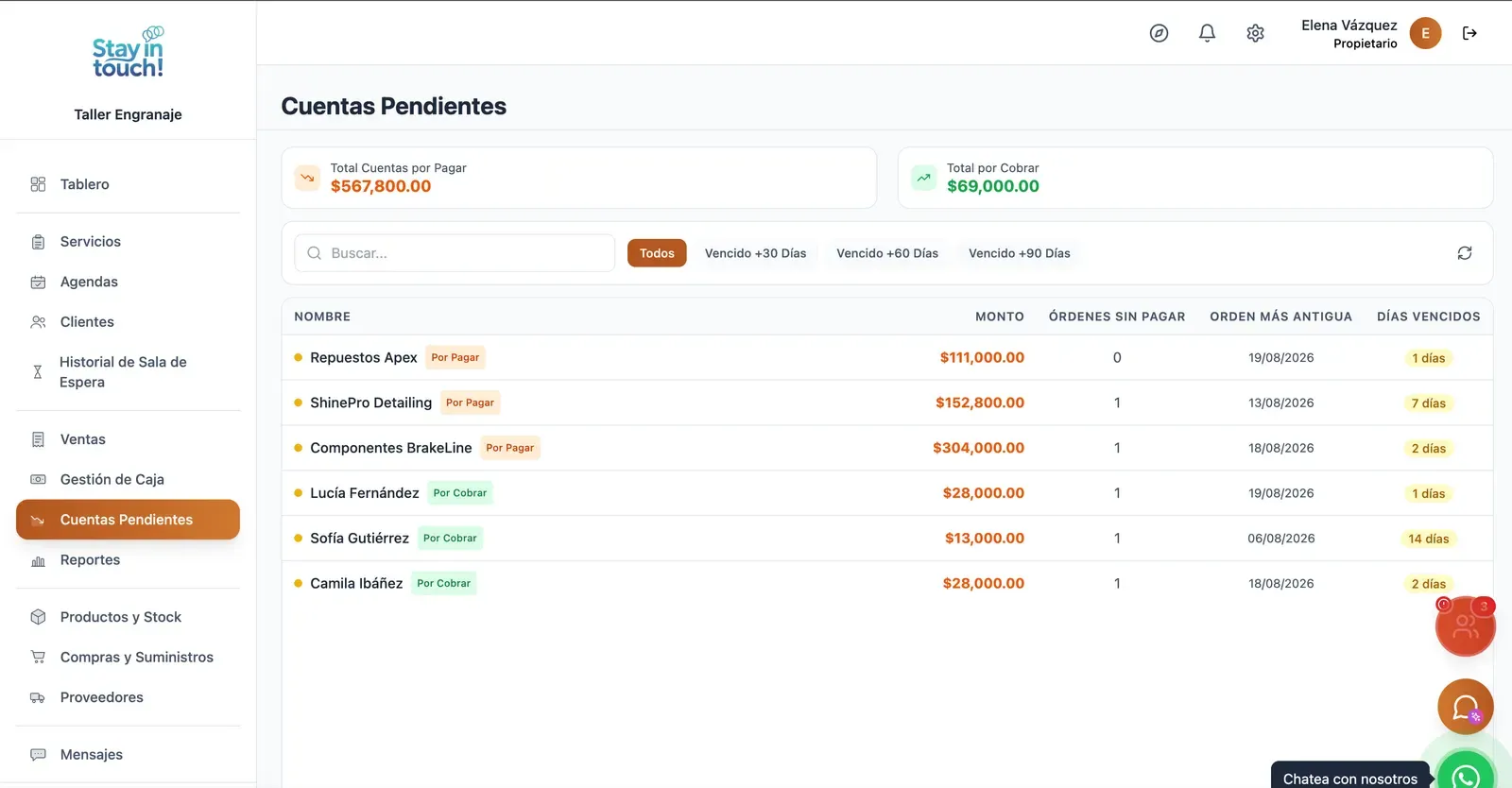
Task: Click the refresh list icon
Action: pyautogui.click(x=1465, y=253)
